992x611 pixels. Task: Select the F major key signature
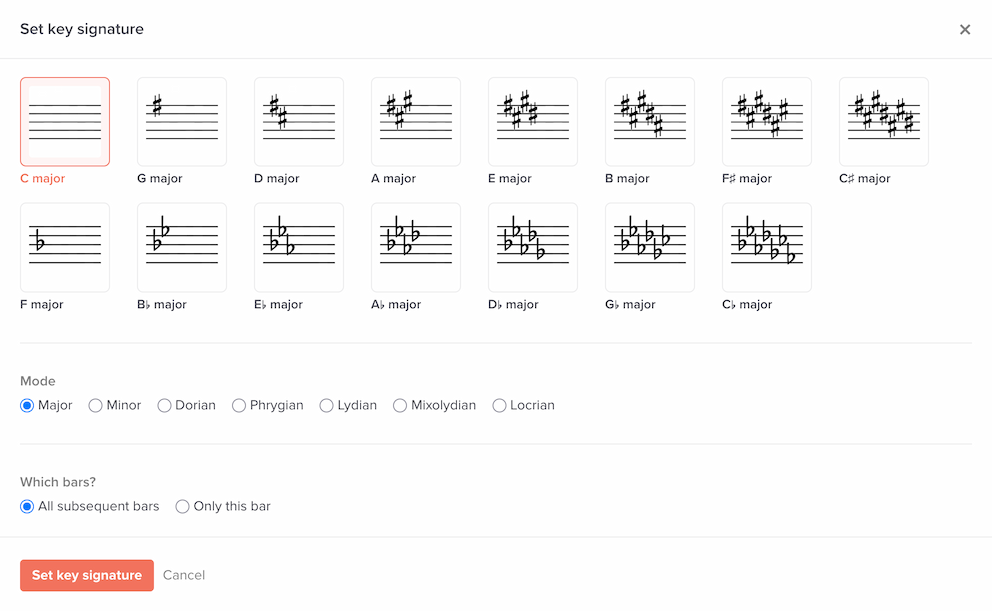tap(65, 248)
